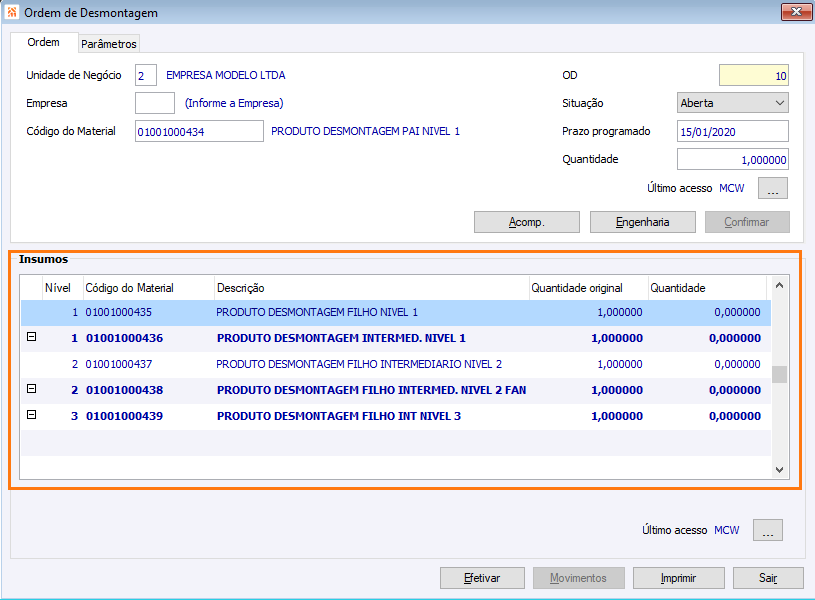
Task: Click PRODUTO DESMONTAGEM PAI NIVEL 1 text
Action: click(x=365, y=131)
